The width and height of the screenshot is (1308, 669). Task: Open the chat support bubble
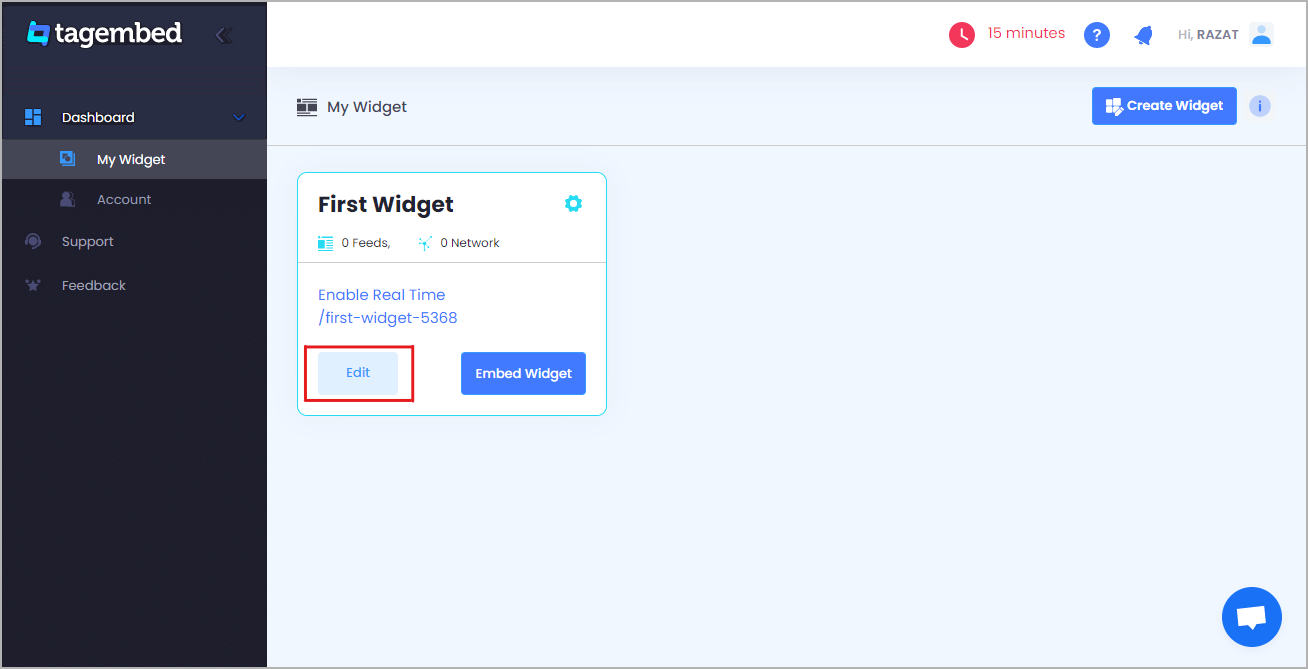pyautogui.click(x=1251, y=616)
